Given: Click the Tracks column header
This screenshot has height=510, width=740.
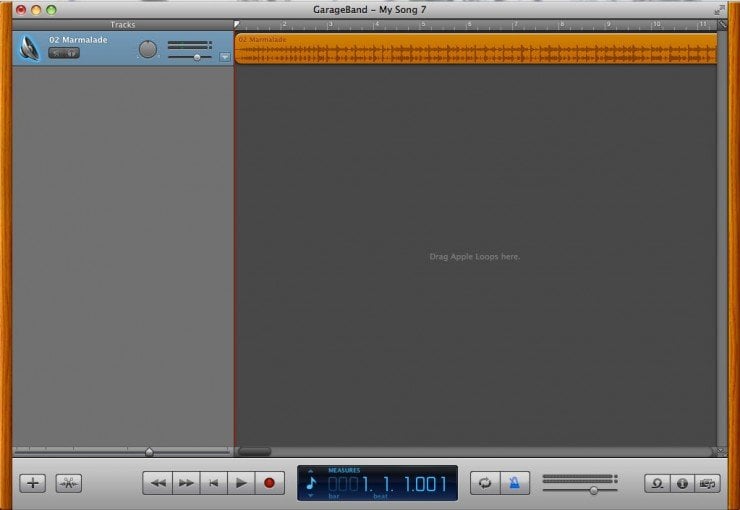Looking at the screenshot, I should (123, 25).
